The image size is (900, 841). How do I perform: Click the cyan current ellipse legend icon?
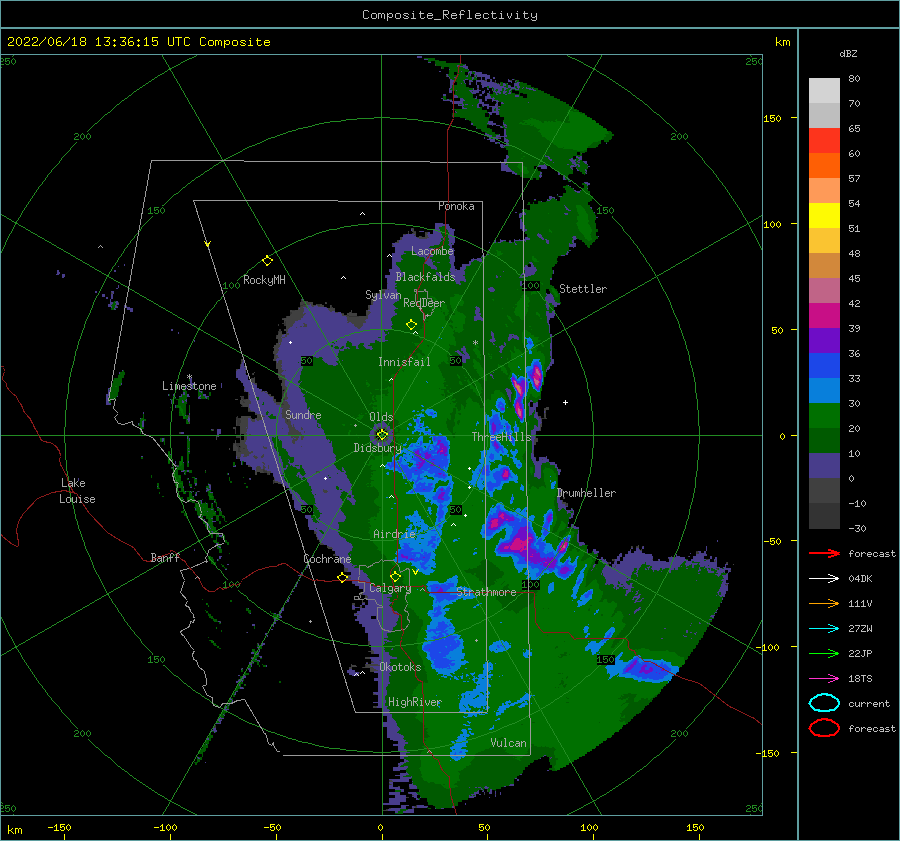click(824, 703)
